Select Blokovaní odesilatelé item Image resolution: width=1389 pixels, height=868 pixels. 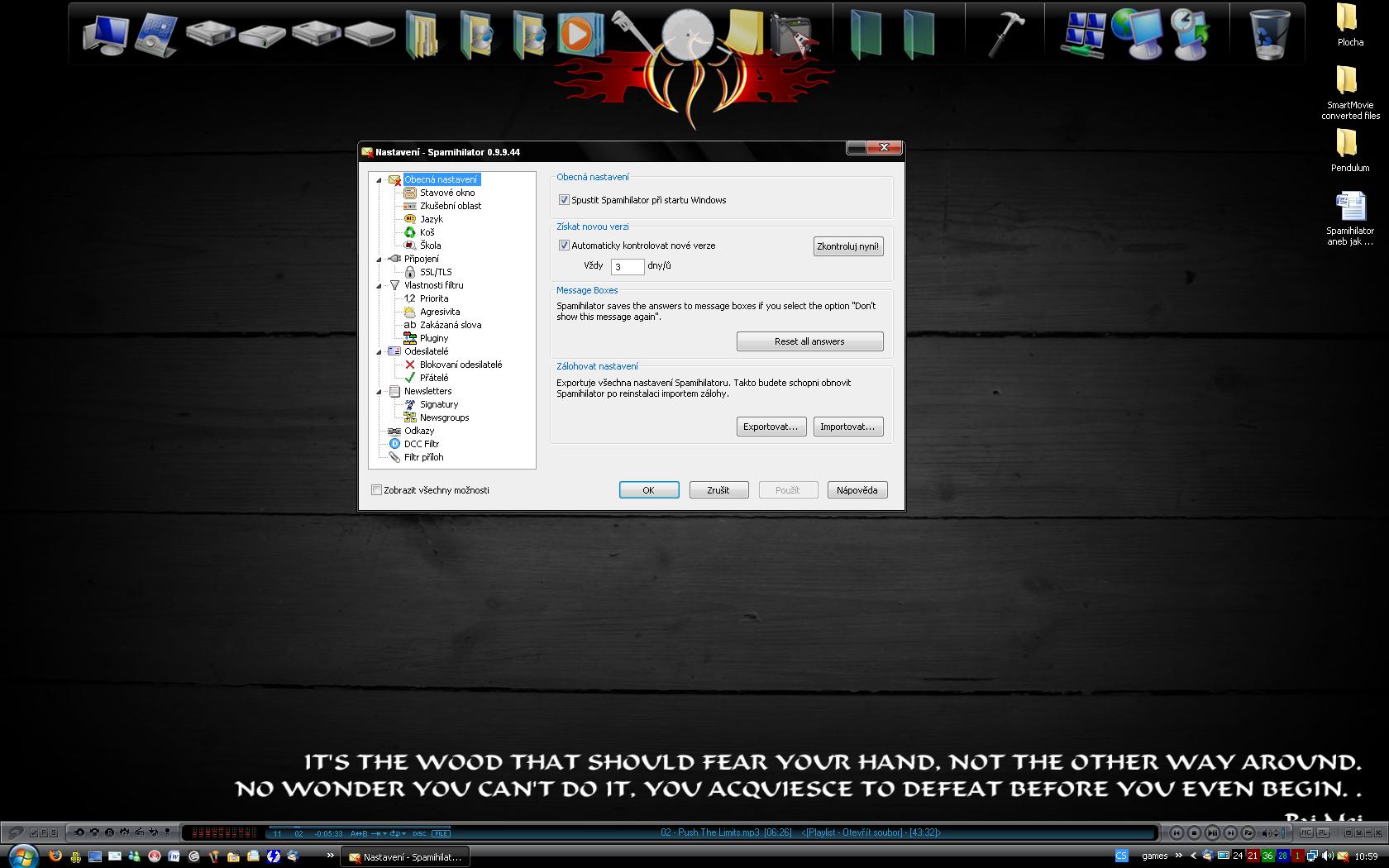coord(461,365)
